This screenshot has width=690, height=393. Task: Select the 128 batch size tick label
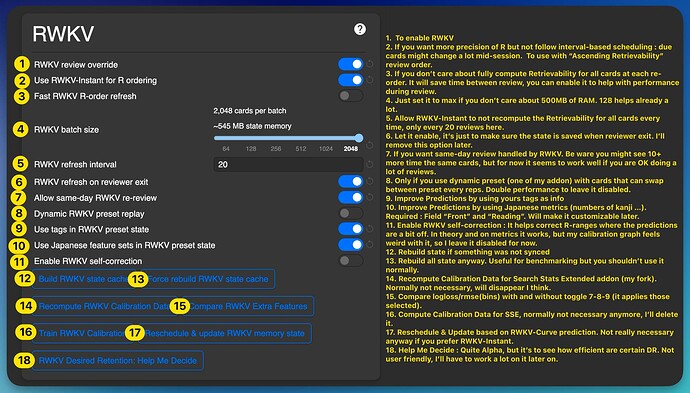pos(251,149)
